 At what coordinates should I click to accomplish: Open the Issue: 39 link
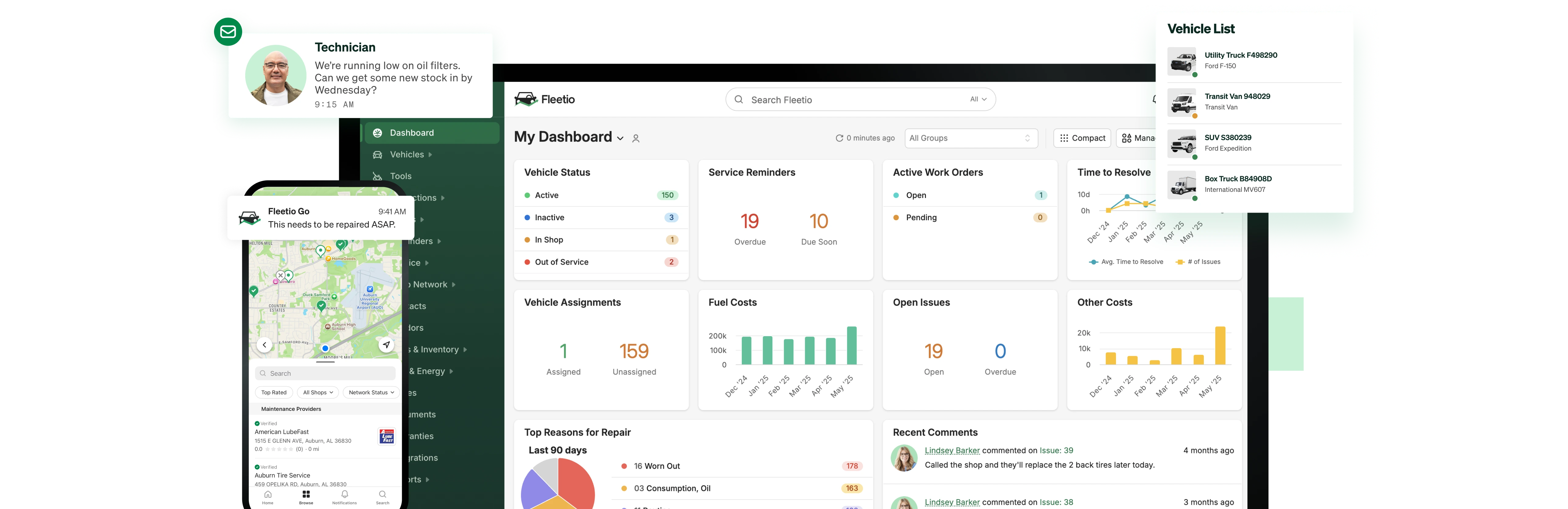tap(1056, 451)
